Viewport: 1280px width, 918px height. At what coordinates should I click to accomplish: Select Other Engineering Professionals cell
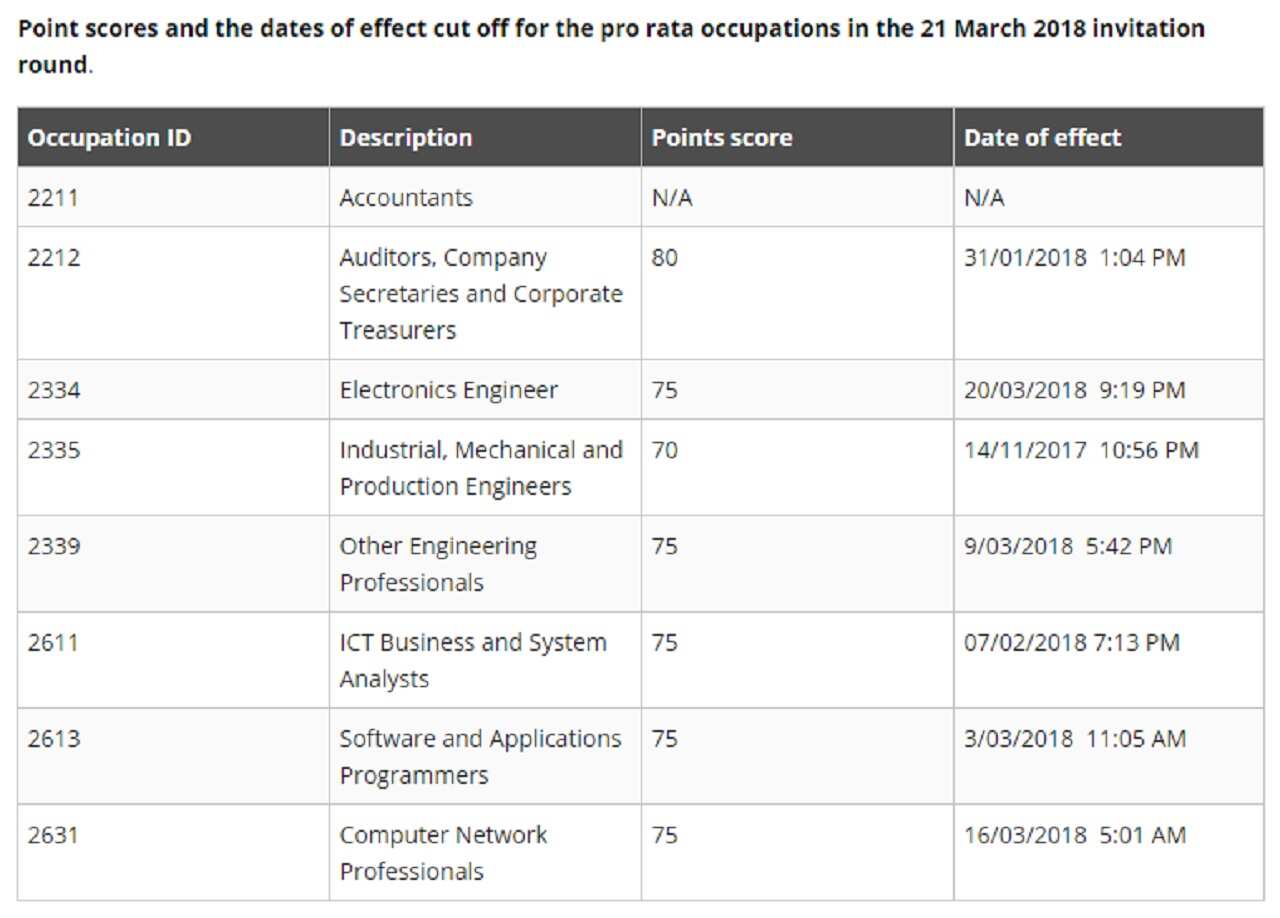click(x=438, y=564)
